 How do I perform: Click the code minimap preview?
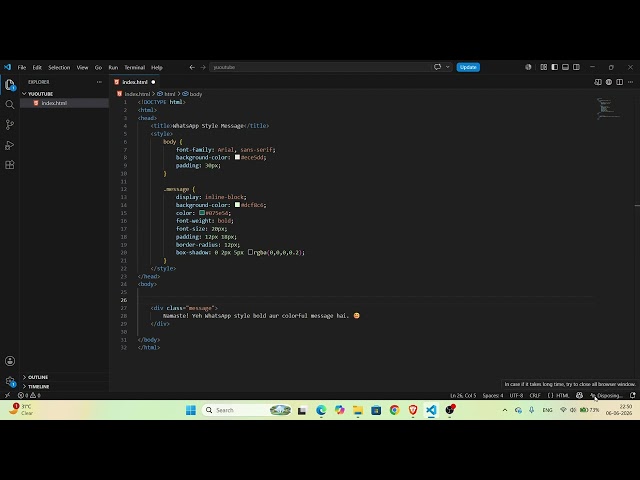coord(608,109)
